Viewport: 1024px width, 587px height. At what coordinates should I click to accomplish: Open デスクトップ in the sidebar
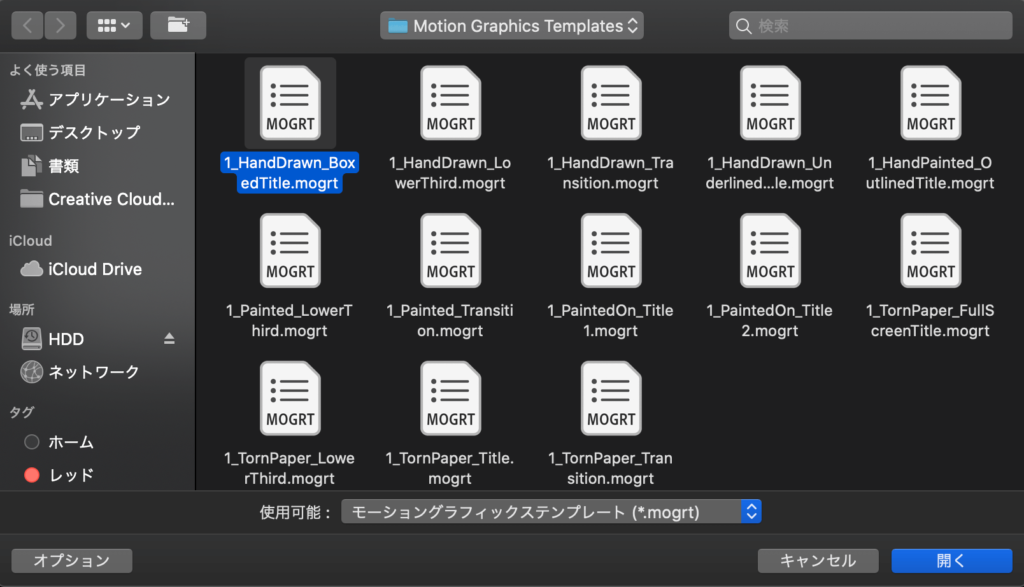[x=81, y=133]
